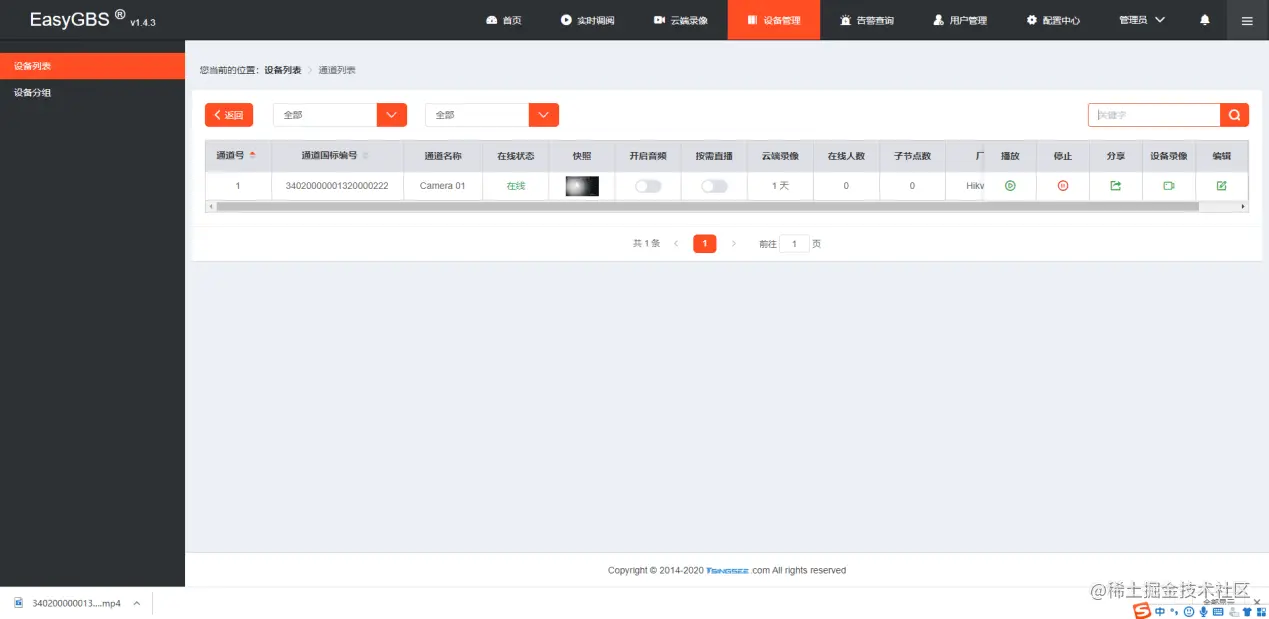
Task: Focus the keyword search field
Action: pyautogui.click(x=1154, y=115)
